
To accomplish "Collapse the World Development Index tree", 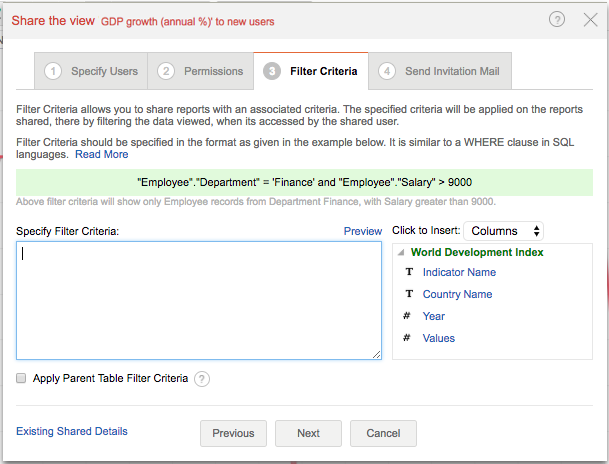I will click(400, 253).
